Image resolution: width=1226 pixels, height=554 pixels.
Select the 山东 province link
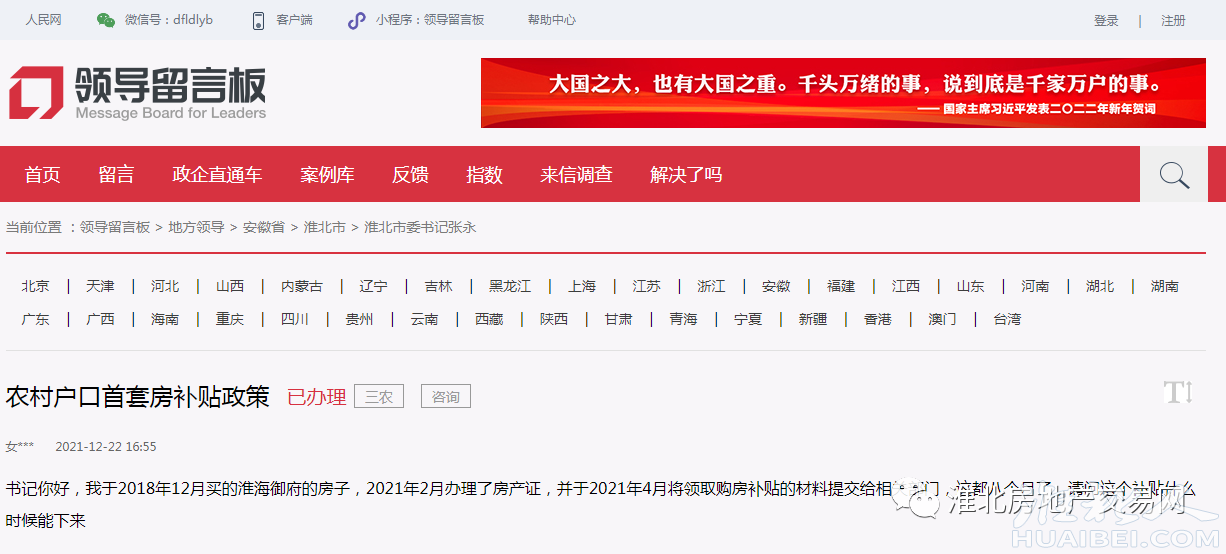click(970, 286)
